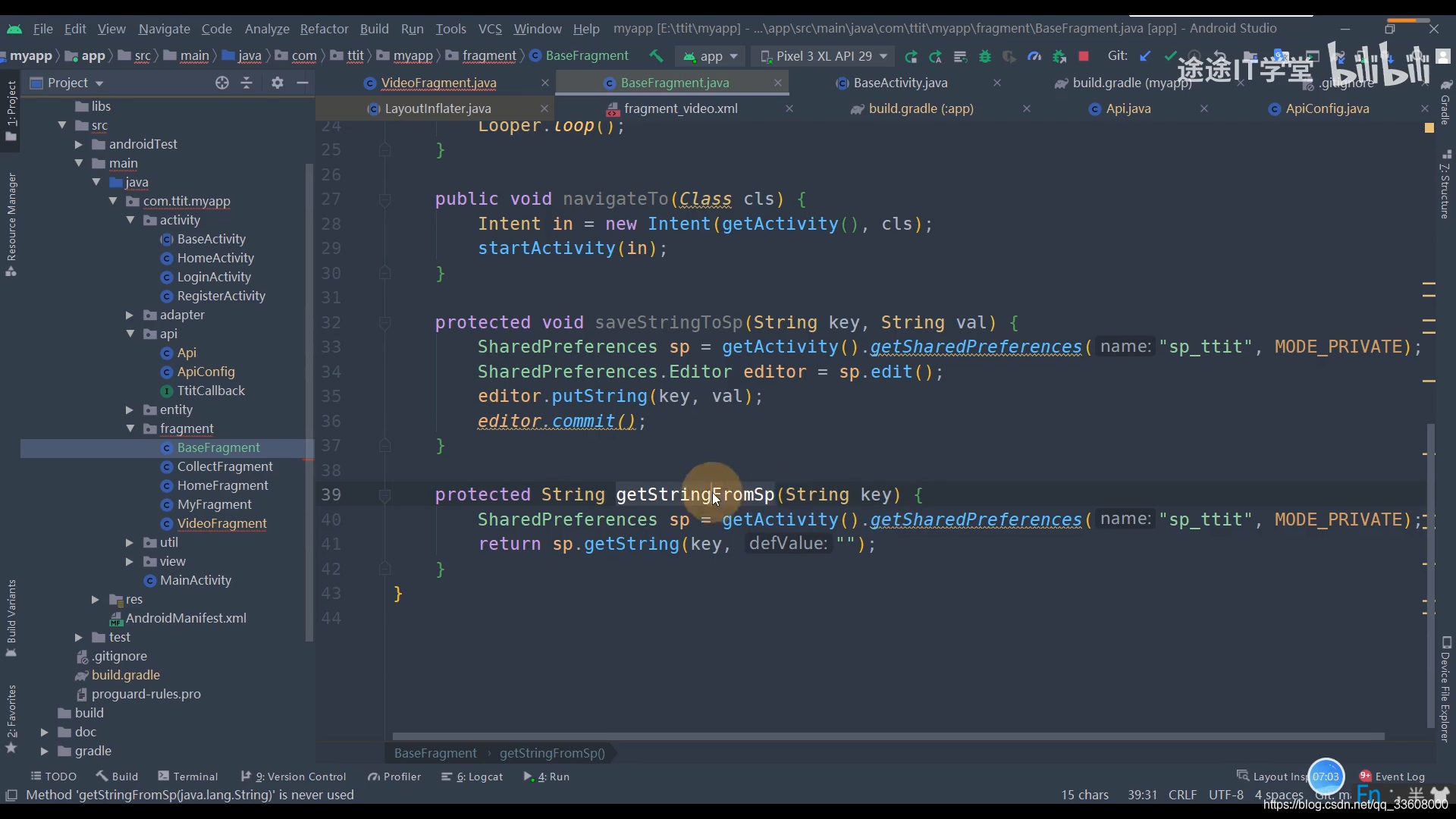Viewport: 1456px width, 819px height.
Task: Close the fragment_video.xml tab
Action: point(789,108)
